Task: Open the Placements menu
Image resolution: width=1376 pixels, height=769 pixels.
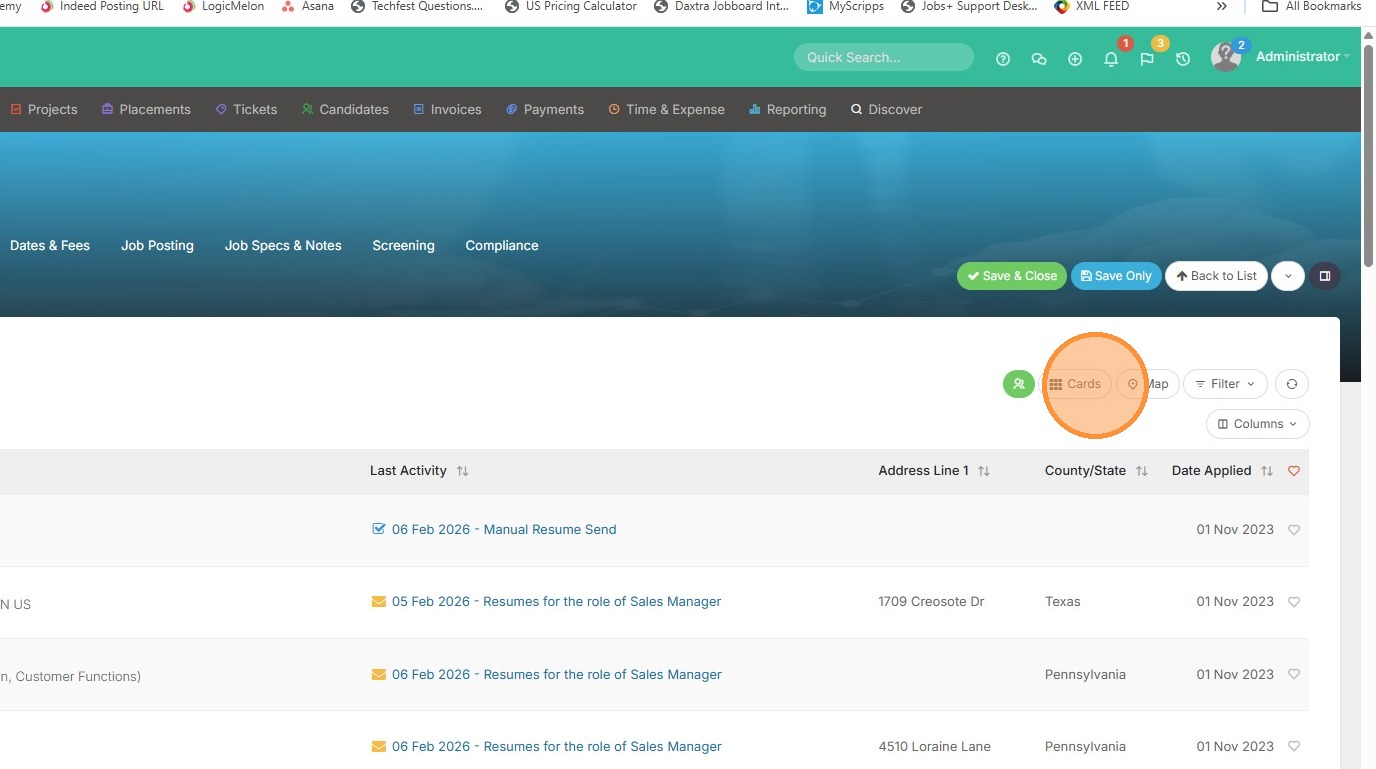Action: (146, 109)
